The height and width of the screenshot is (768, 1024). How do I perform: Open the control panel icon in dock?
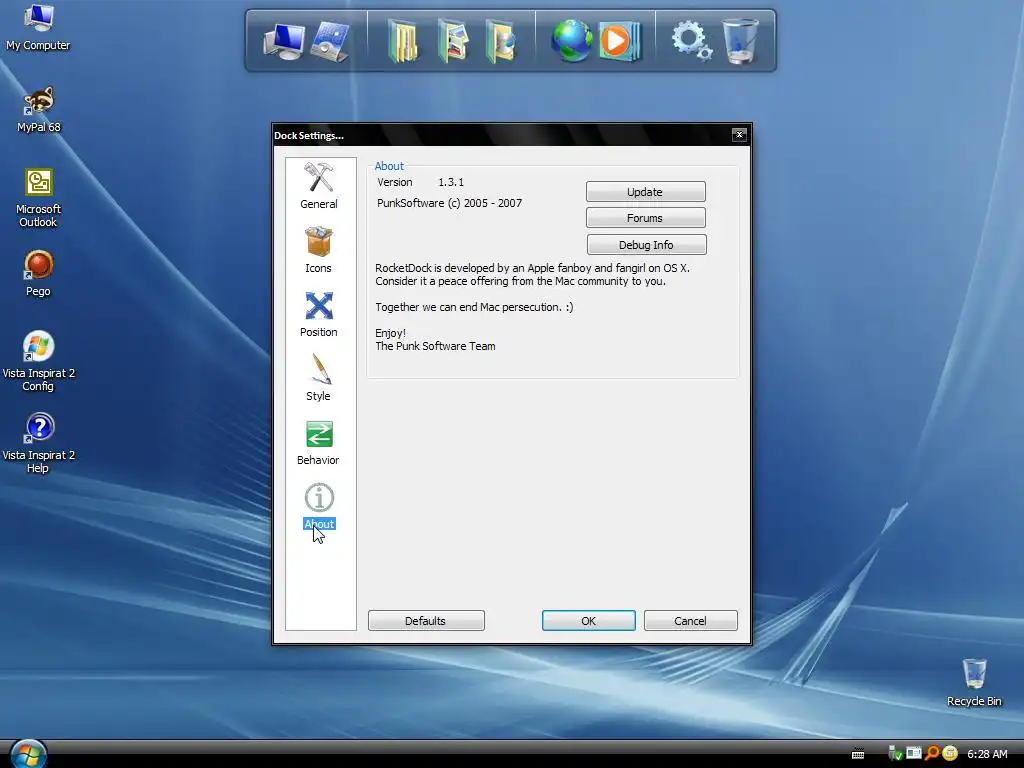pyautogui.click(x=330, y=42)
